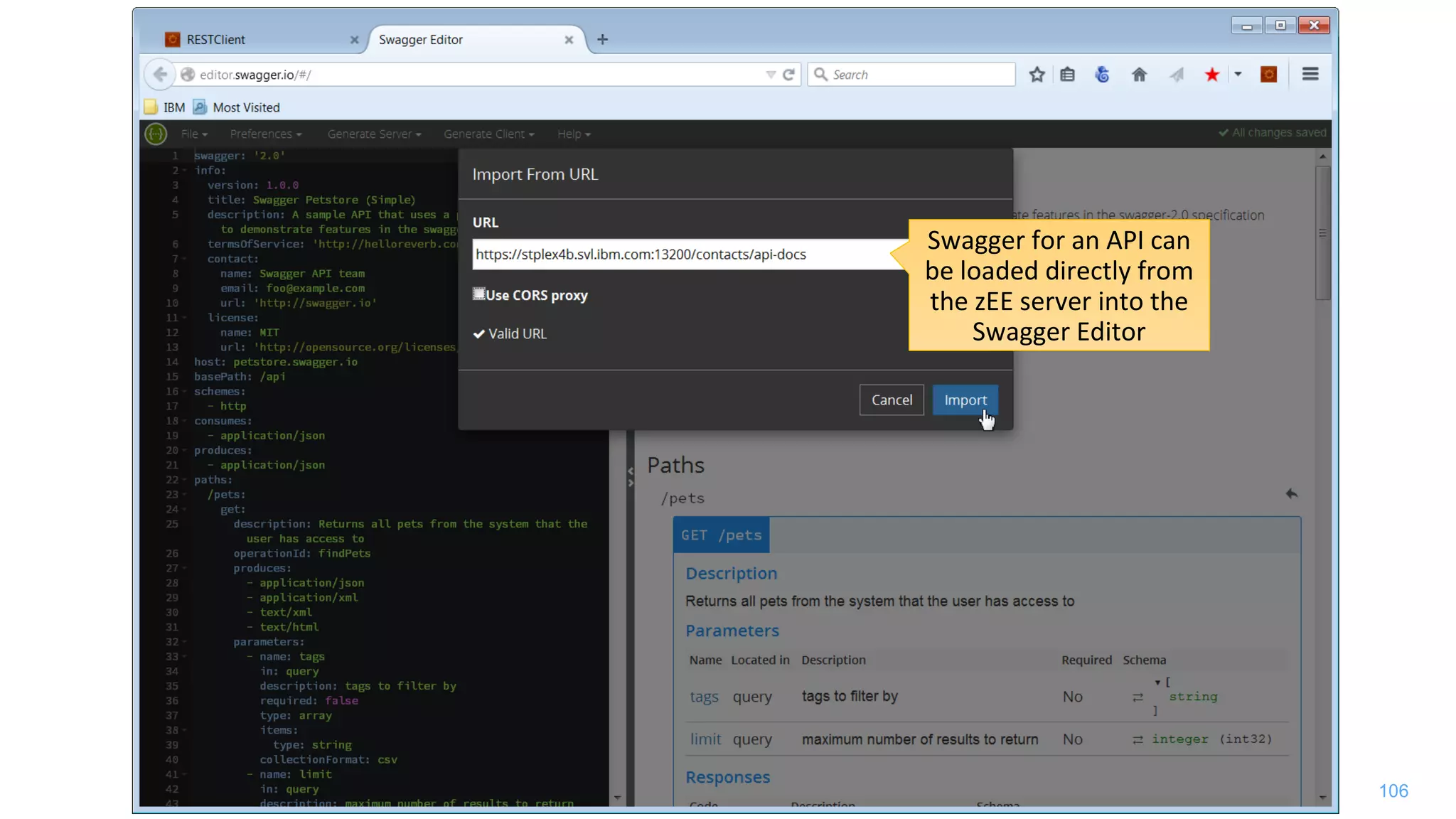Image resolution: width=1456 pixels, height=819 pixels.
Task: Open a new browser tab
Action: (602, 40)
